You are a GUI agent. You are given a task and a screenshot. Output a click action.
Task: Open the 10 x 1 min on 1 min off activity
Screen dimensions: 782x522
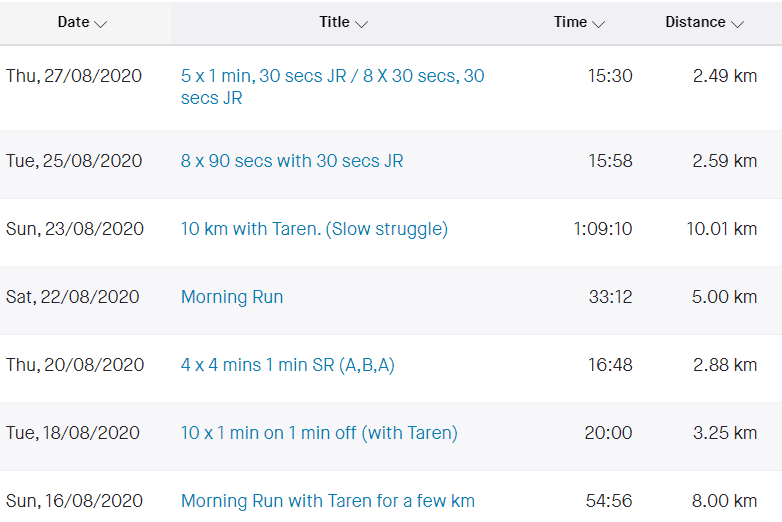coord(319,433)
